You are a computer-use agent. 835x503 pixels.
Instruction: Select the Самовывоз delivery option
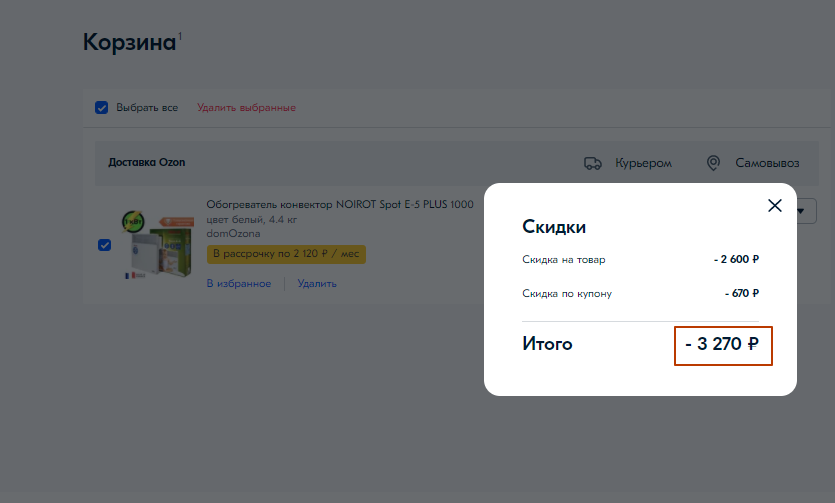[x=768, y=163]
